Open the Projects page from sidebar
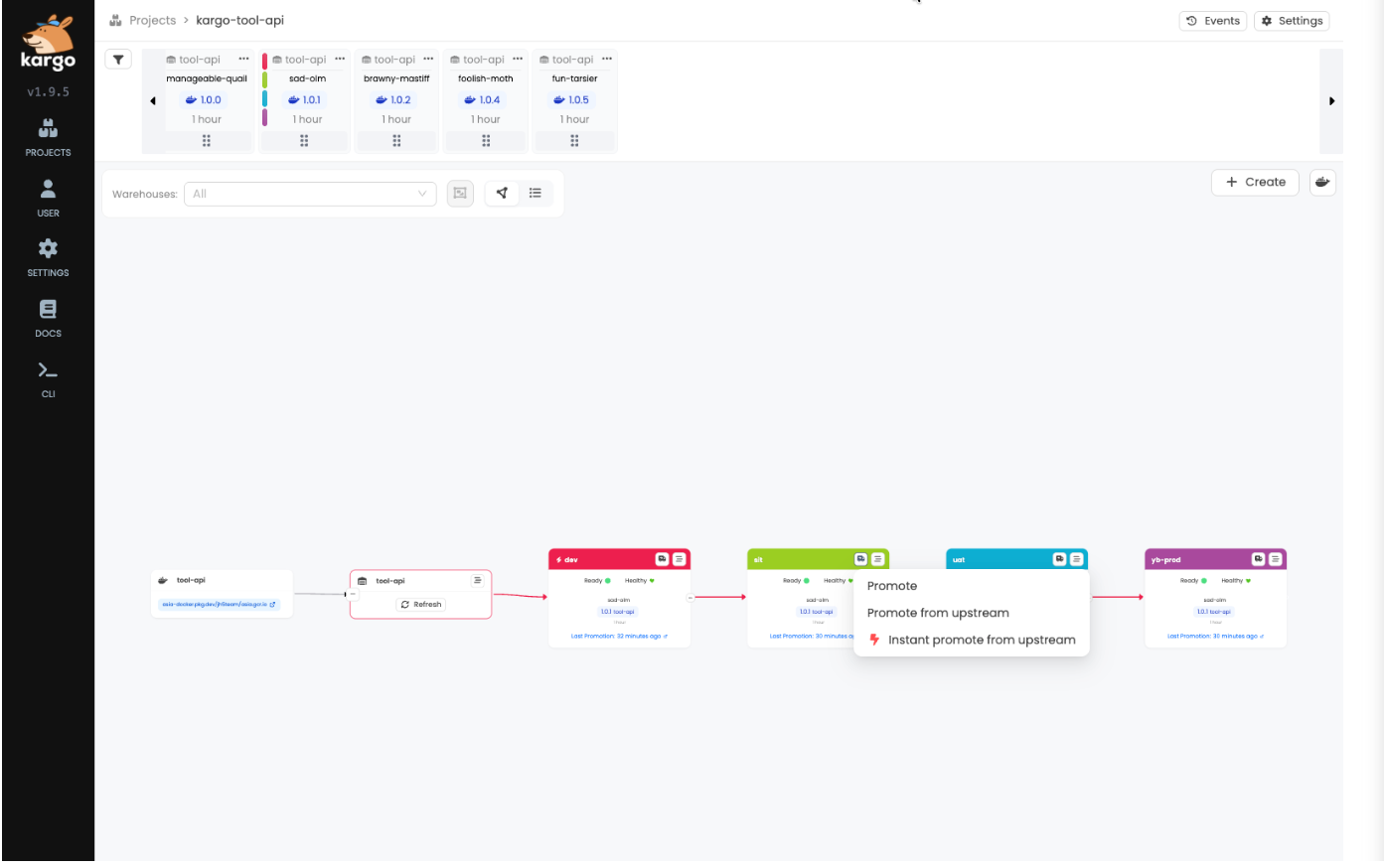 click(48, 138)
